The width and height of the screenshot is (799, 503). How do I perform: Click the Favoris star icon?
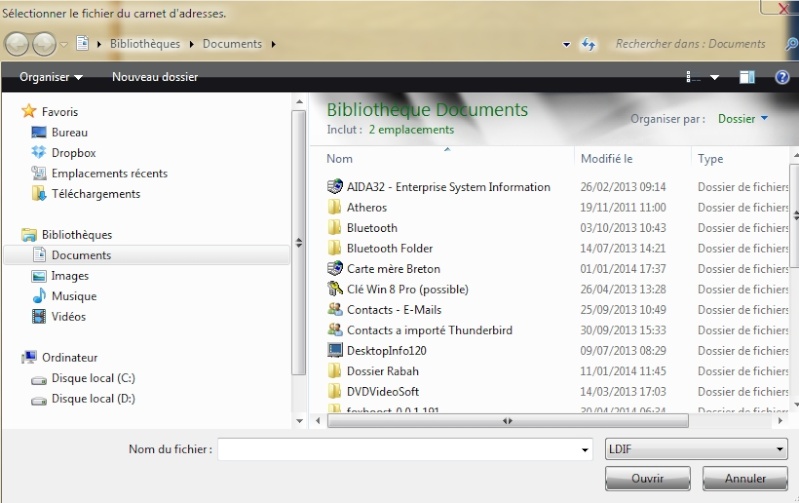tap(29, 111)
